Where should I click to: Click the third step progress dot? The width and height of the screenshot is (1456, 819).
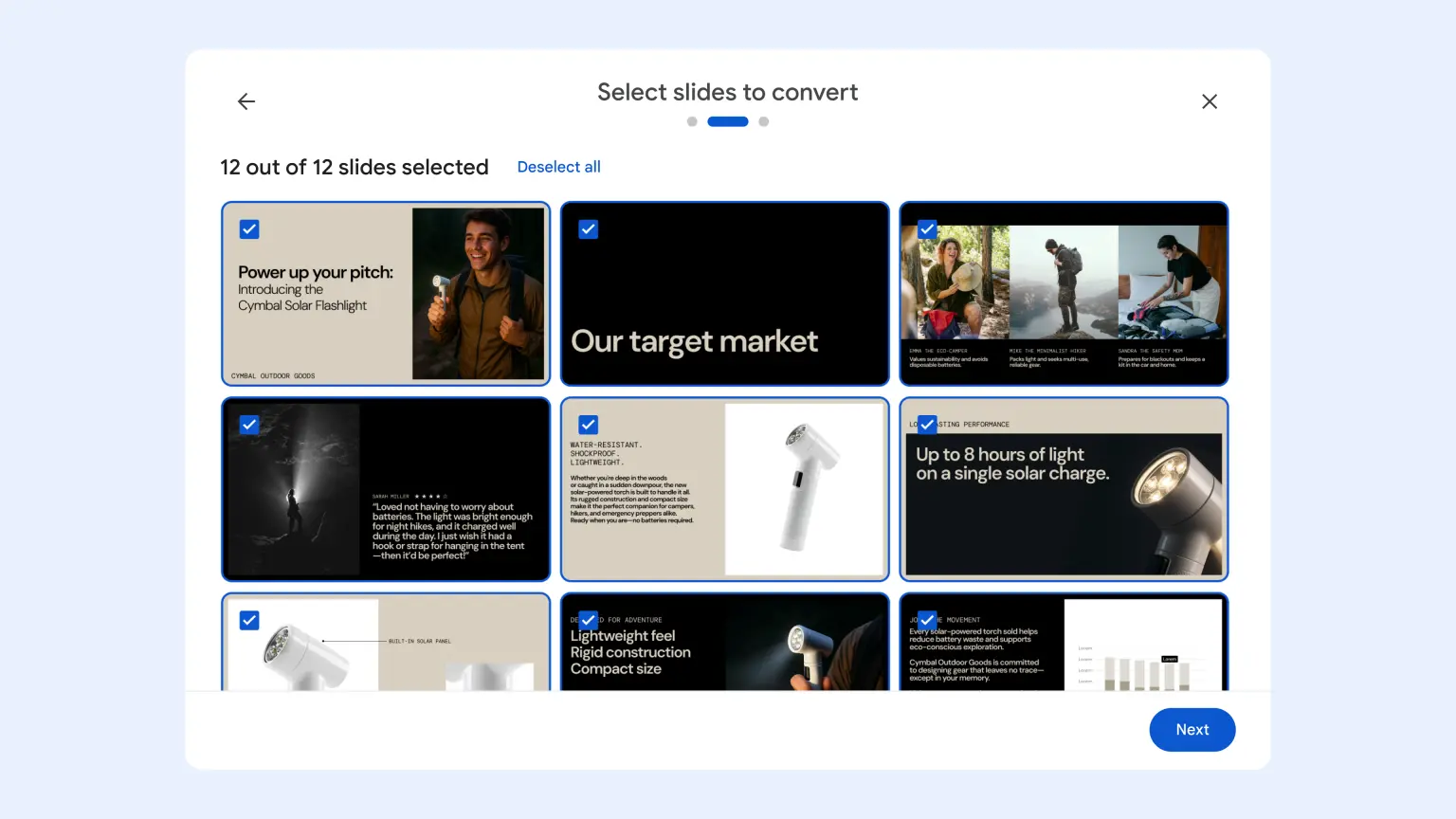click(764, 121)
